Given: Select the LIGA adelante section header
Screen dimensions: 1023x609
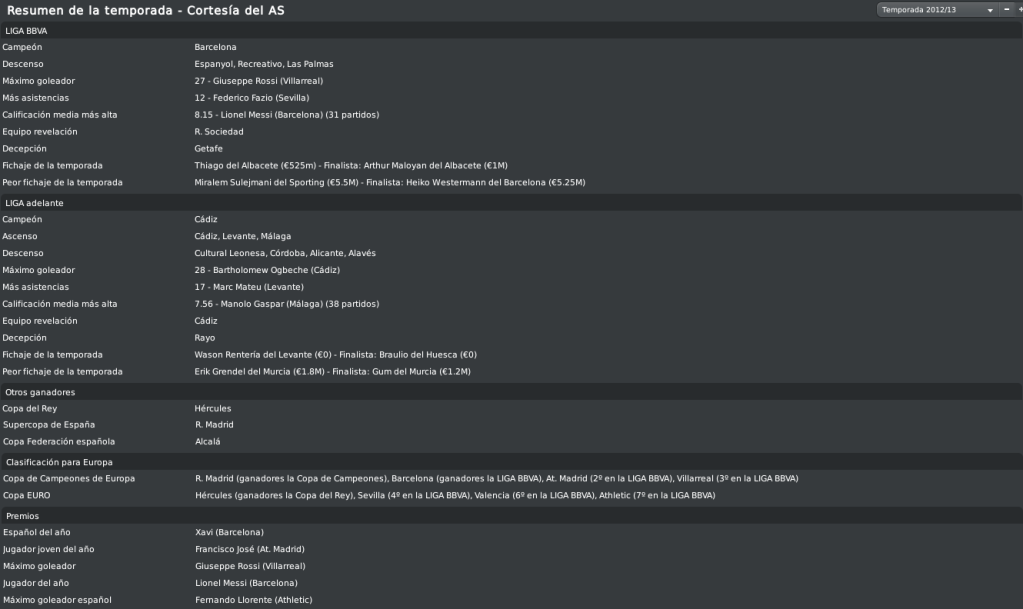Looking at the screenshot, I should coord(512,203).
